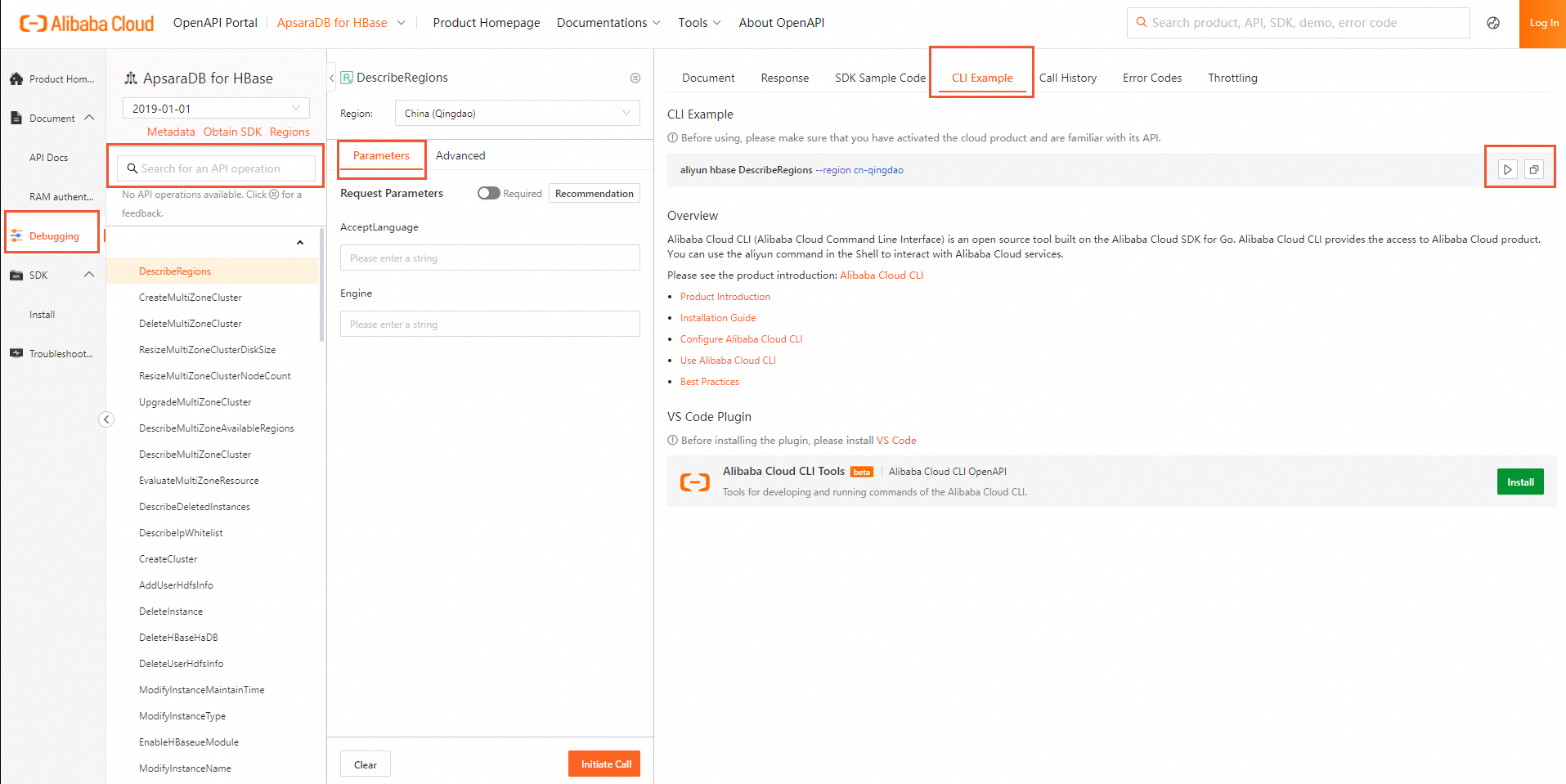Collapse the left sidebar with the arrow icon

(x=106, y=419)
